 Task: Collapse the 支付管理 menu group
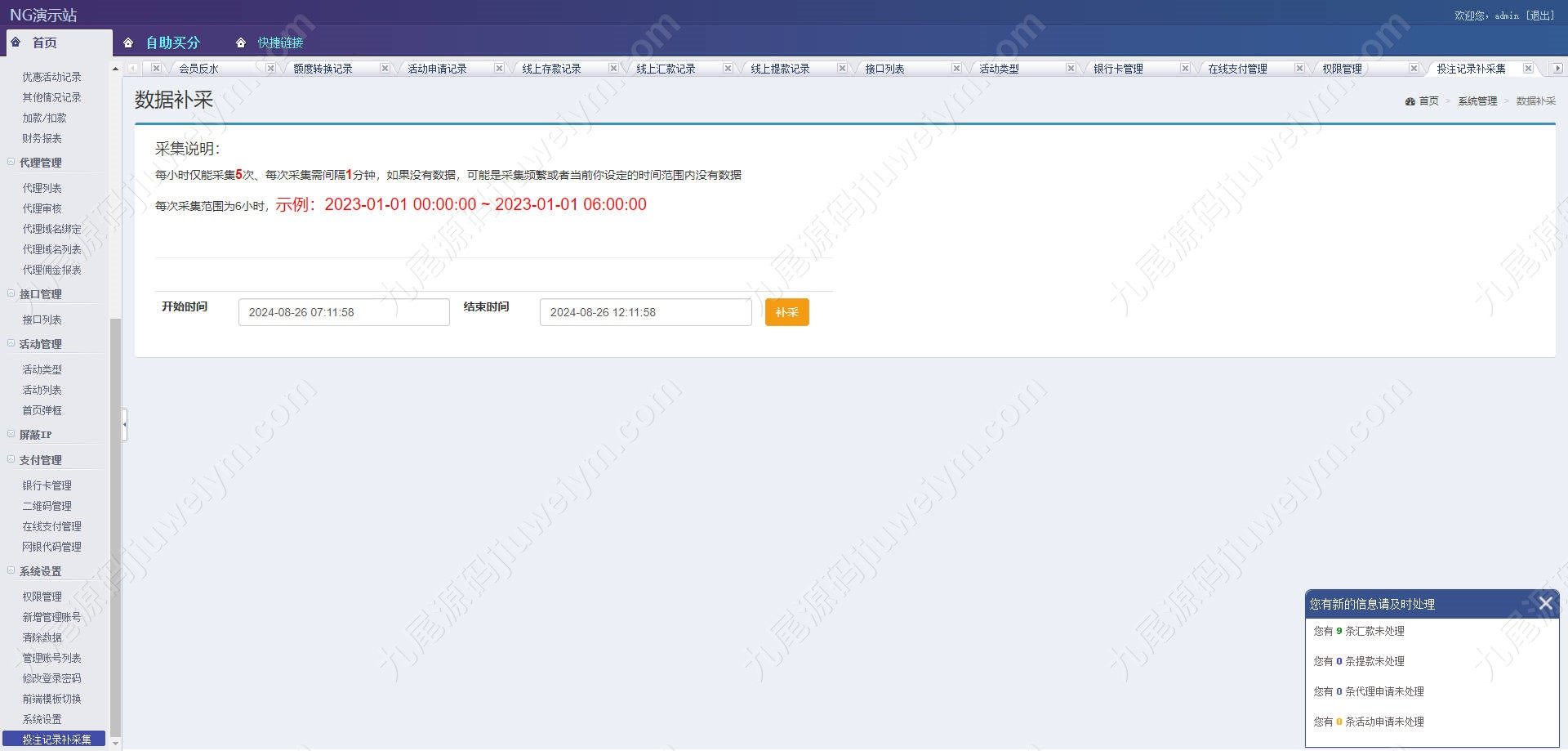[11, 459]
